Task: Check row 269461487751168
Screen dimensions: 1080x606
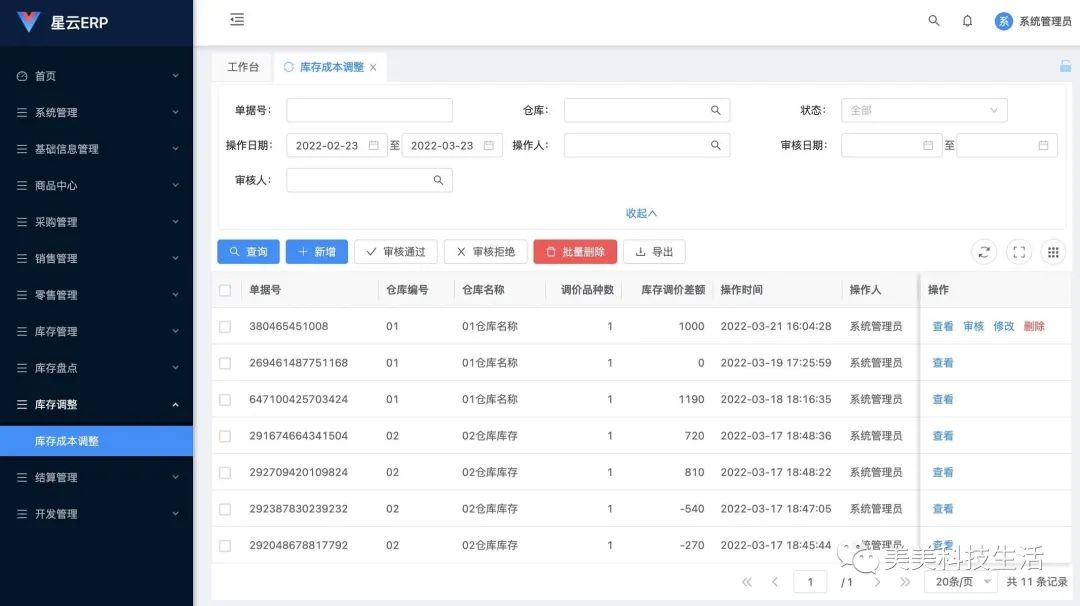Action: (x=225, y=363)
